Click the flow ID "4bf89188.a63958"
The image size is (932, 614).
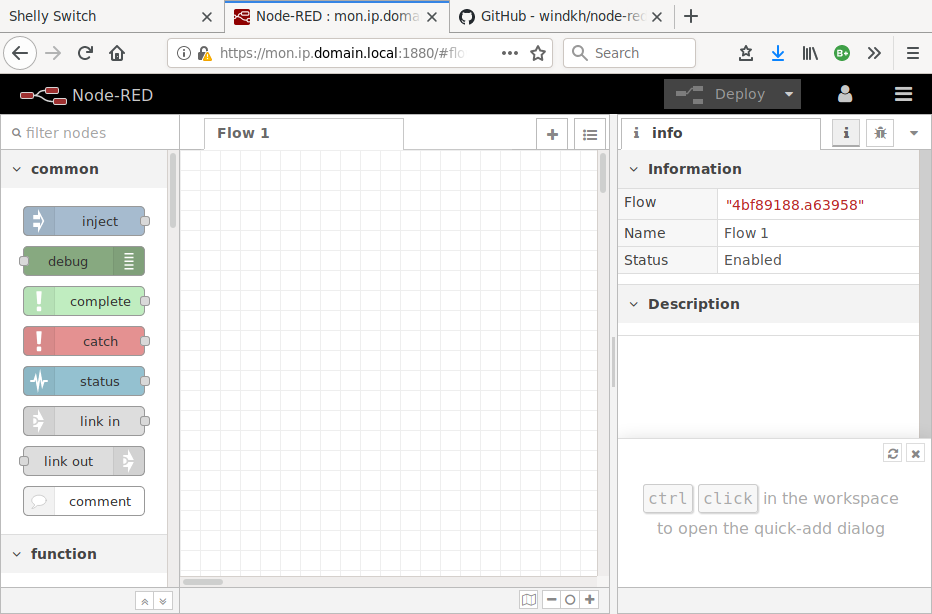(x=795, y=205)
